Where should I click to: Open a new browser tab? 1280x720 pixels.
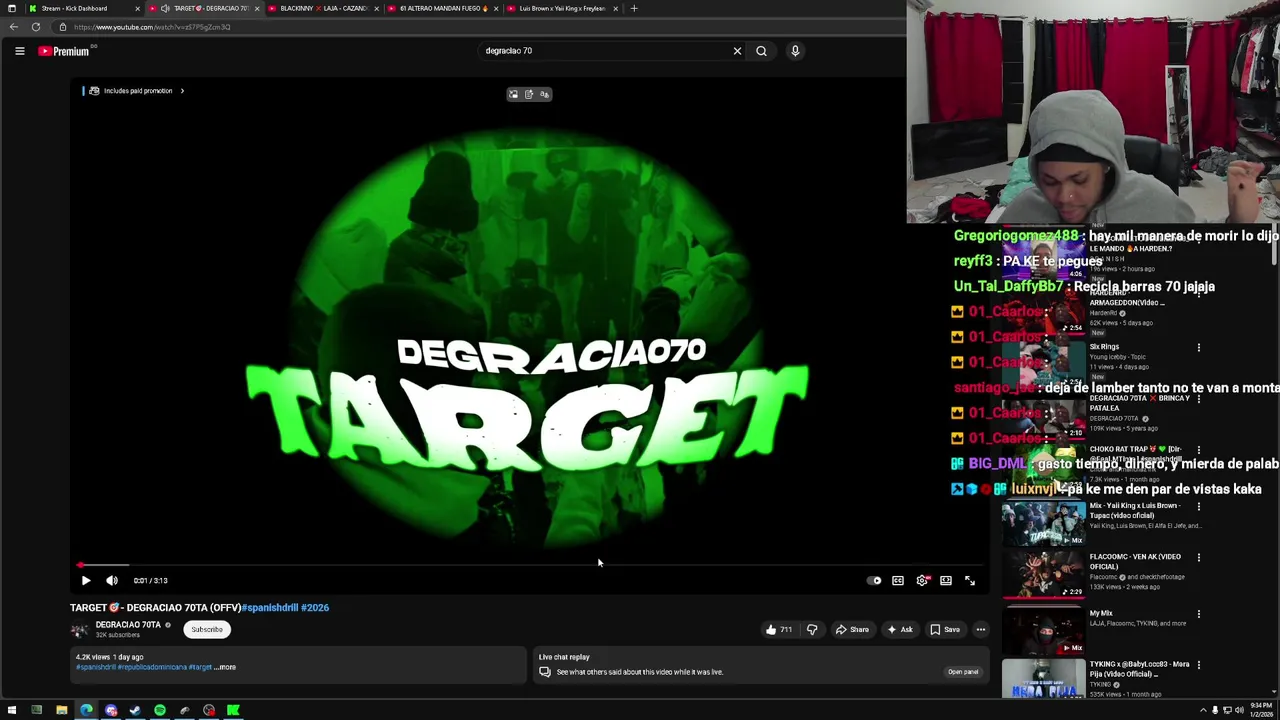click(x=634, y=8)
